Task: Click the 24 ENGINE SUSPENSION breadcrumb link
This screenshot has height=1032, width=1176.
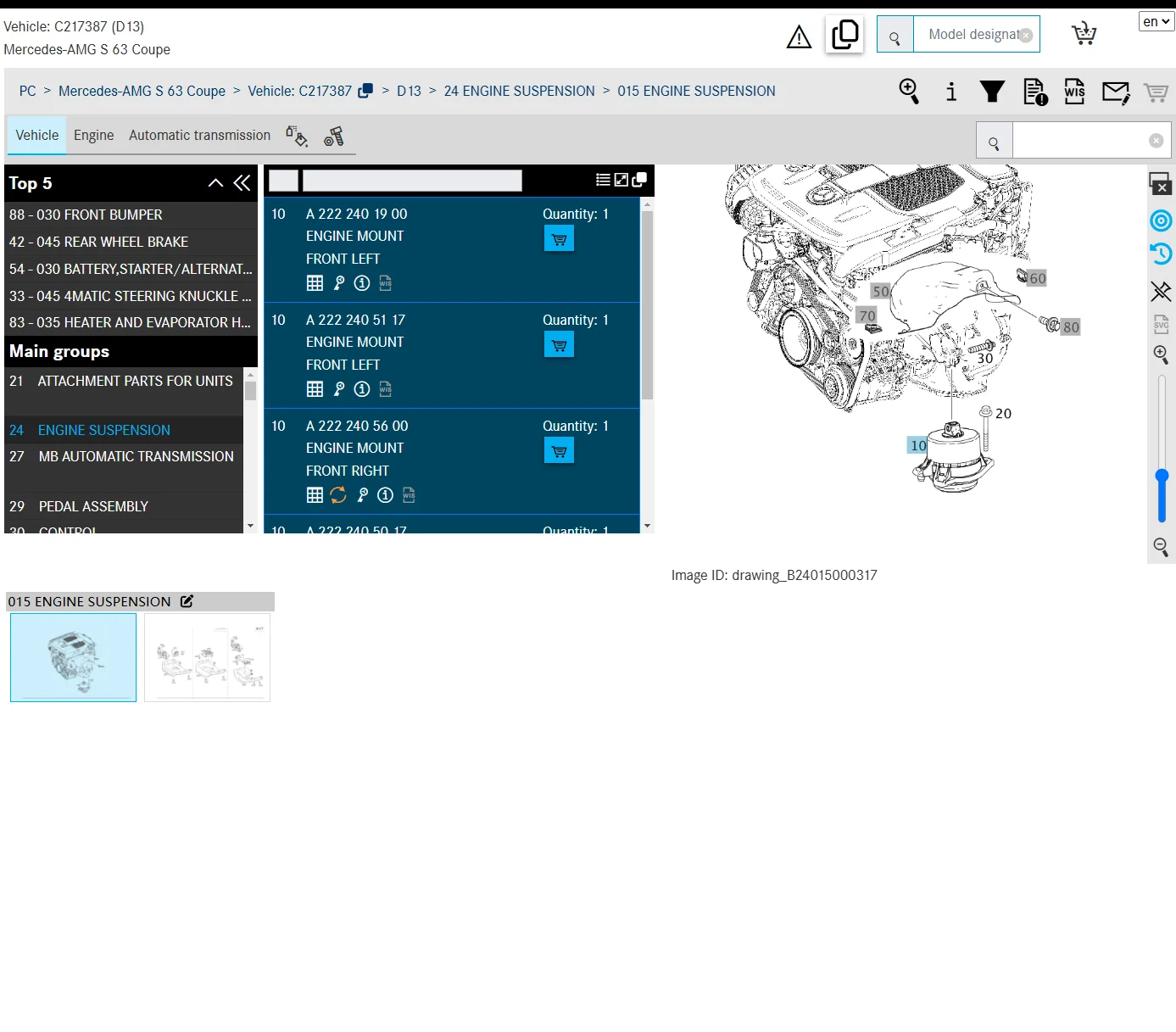Action: click(x=519, y=91)
